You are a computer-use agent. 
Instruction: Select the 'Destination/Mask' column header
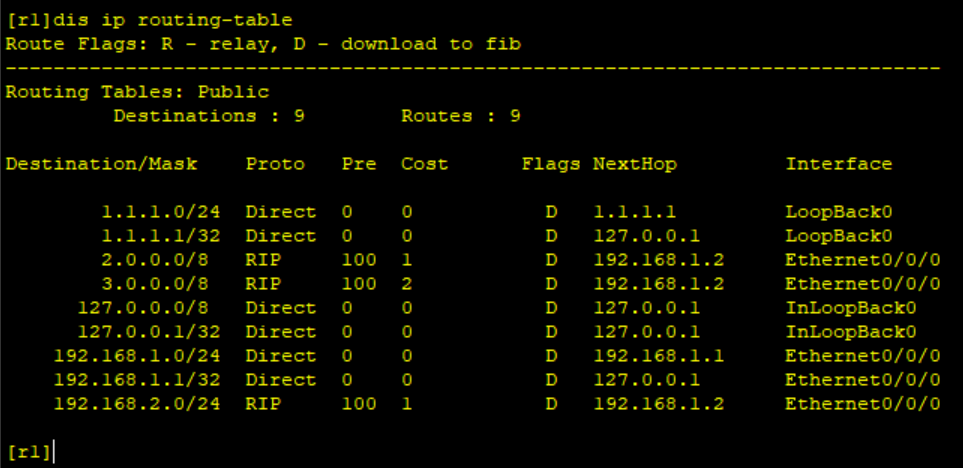coord(101,164)
